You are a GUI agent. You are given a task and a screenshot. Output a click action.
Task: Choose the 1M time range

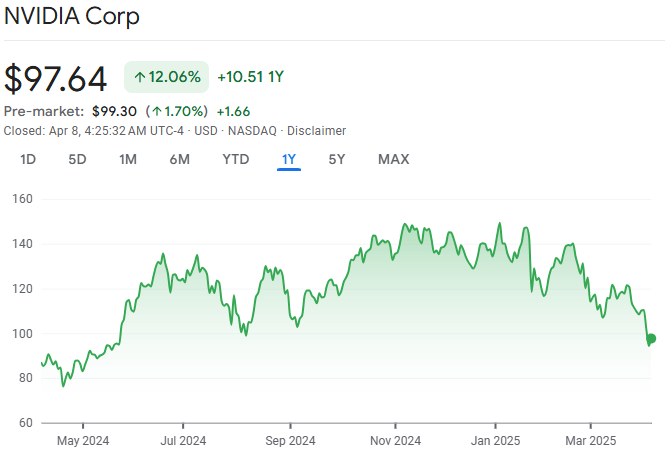(128, 159)
